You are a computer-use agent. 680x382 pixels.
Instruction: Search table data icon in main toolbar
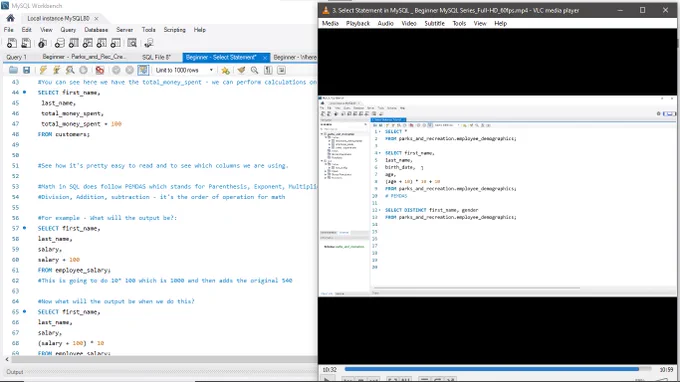[132, 43]
